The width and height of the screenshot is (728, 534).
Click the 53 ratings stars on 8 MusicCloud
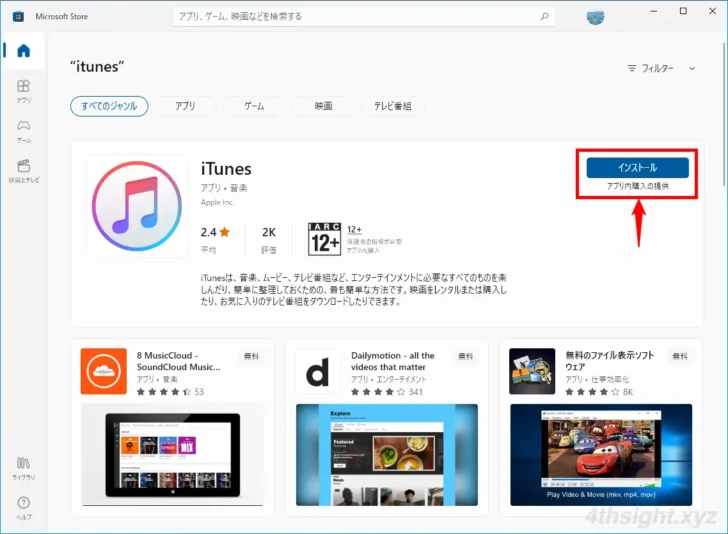170,392
